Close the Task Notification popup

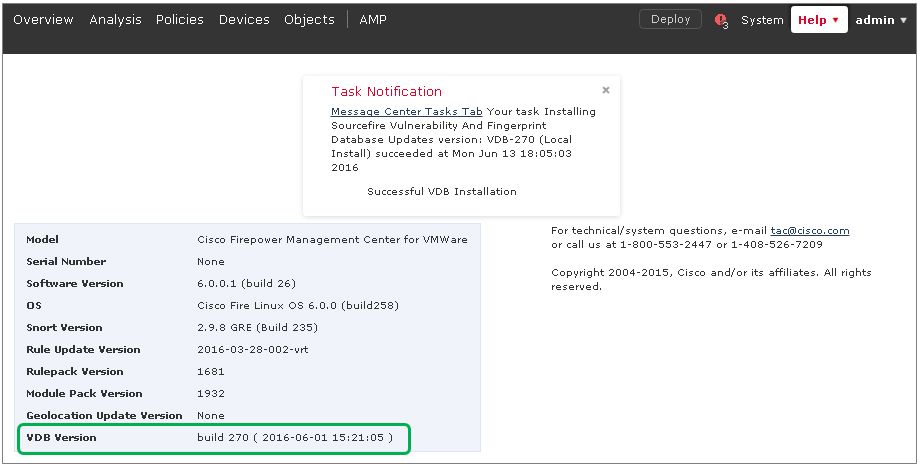[606, 90]
